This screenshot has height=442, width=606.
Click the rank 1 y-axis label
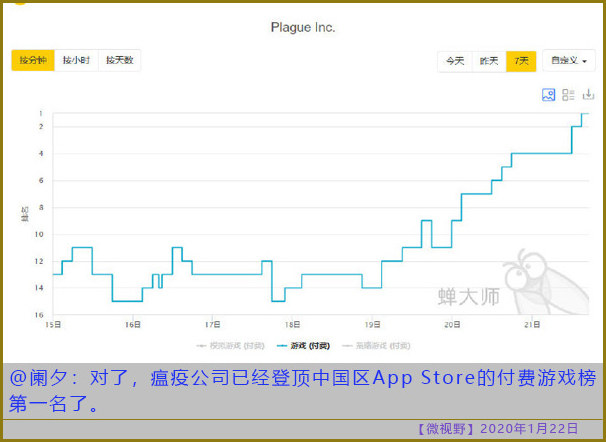(41, 114)
